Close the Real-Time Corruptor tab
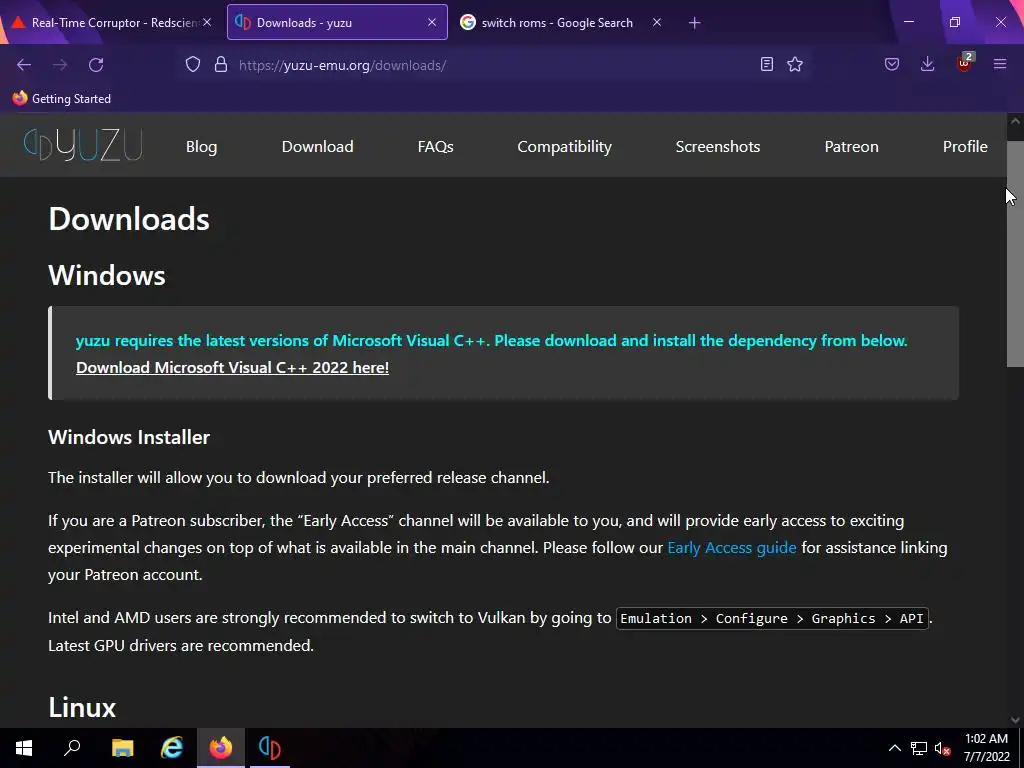This screenshot has width=1024, height=768. 207,22
